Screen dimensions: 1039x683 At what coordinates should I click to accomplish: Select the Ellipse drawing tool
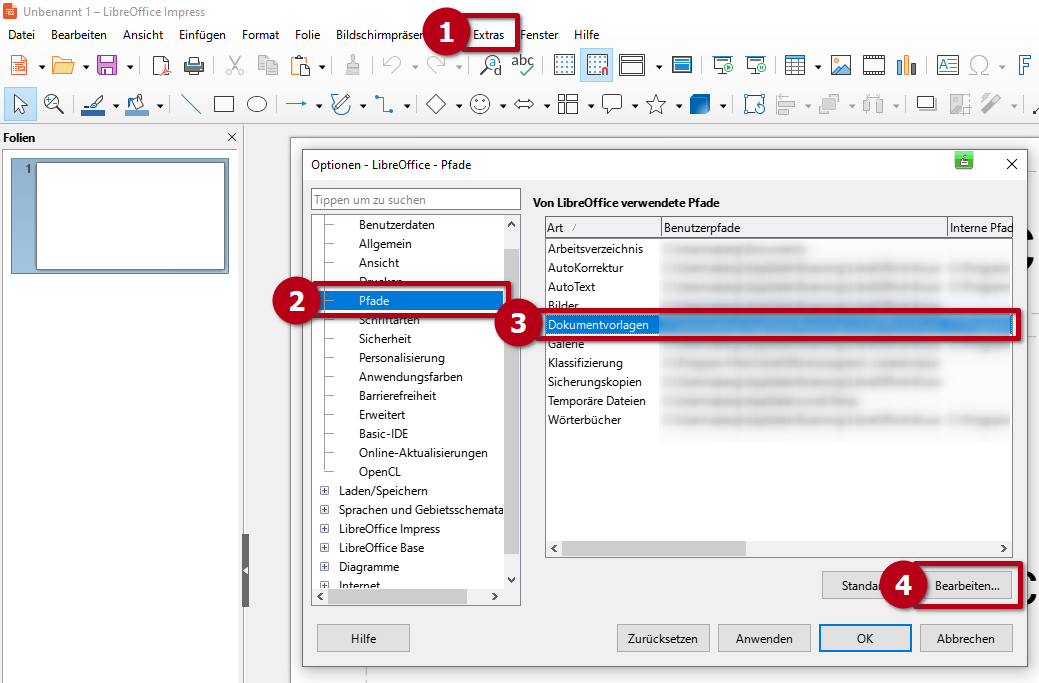[257, 104]
